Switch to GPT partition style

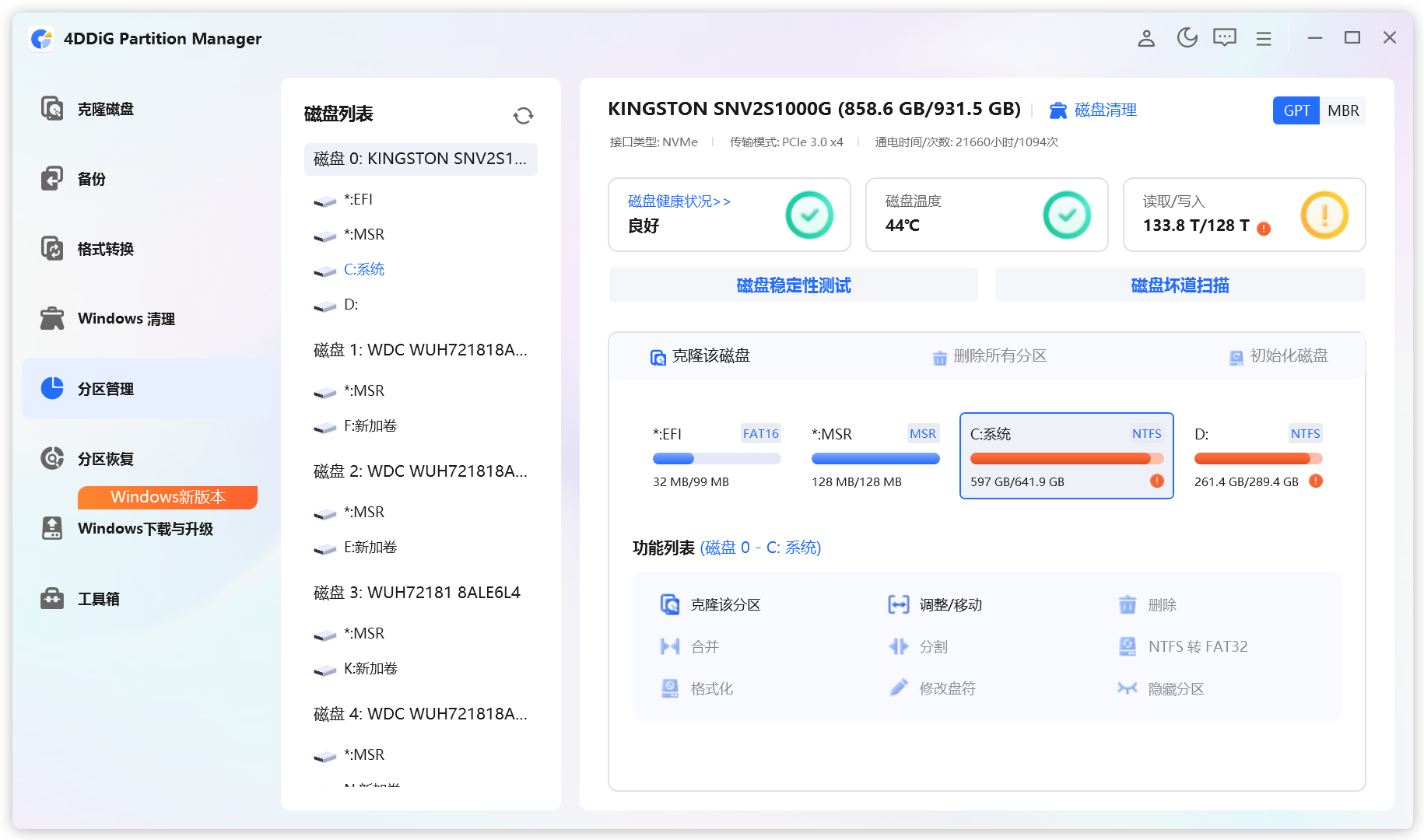click(1296, 110)
